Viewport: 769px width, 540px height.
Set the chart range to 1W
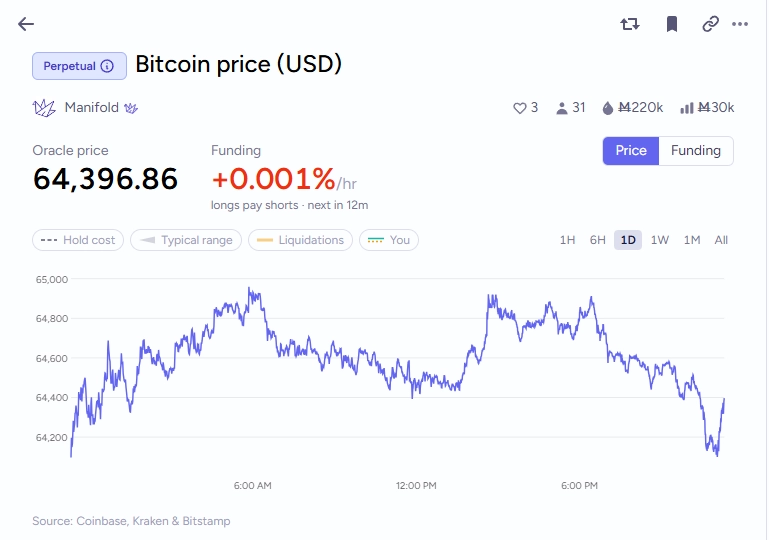point(660,240)
